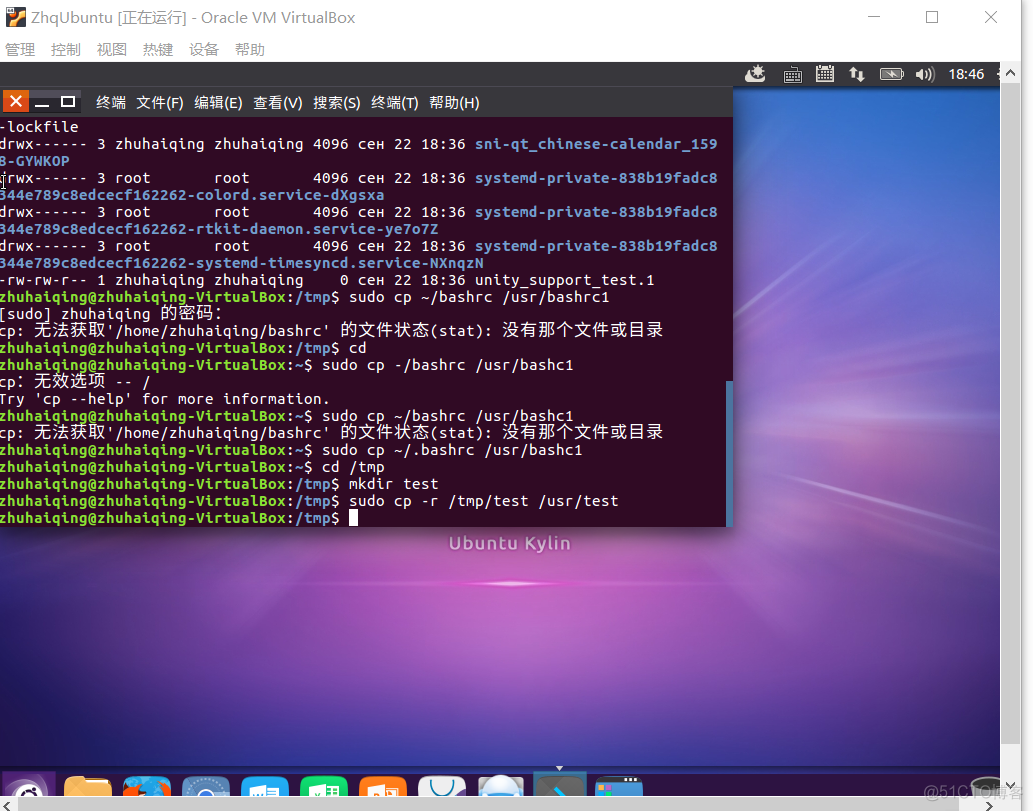Image resolution: width=1033 pixels, height=811 pixels.
Task: Open VirtualBox 管理 menu
Action: (20, 49)
